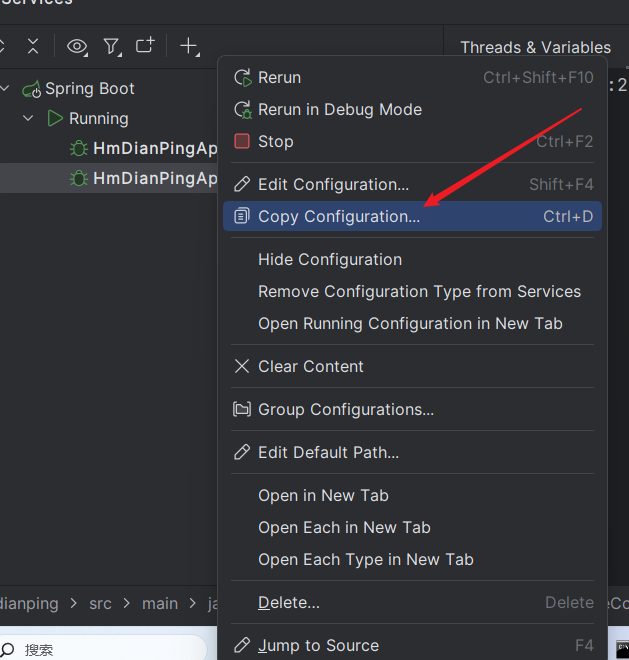
Task: Click the src breadcrumb segment
Action: coord(100,604)
